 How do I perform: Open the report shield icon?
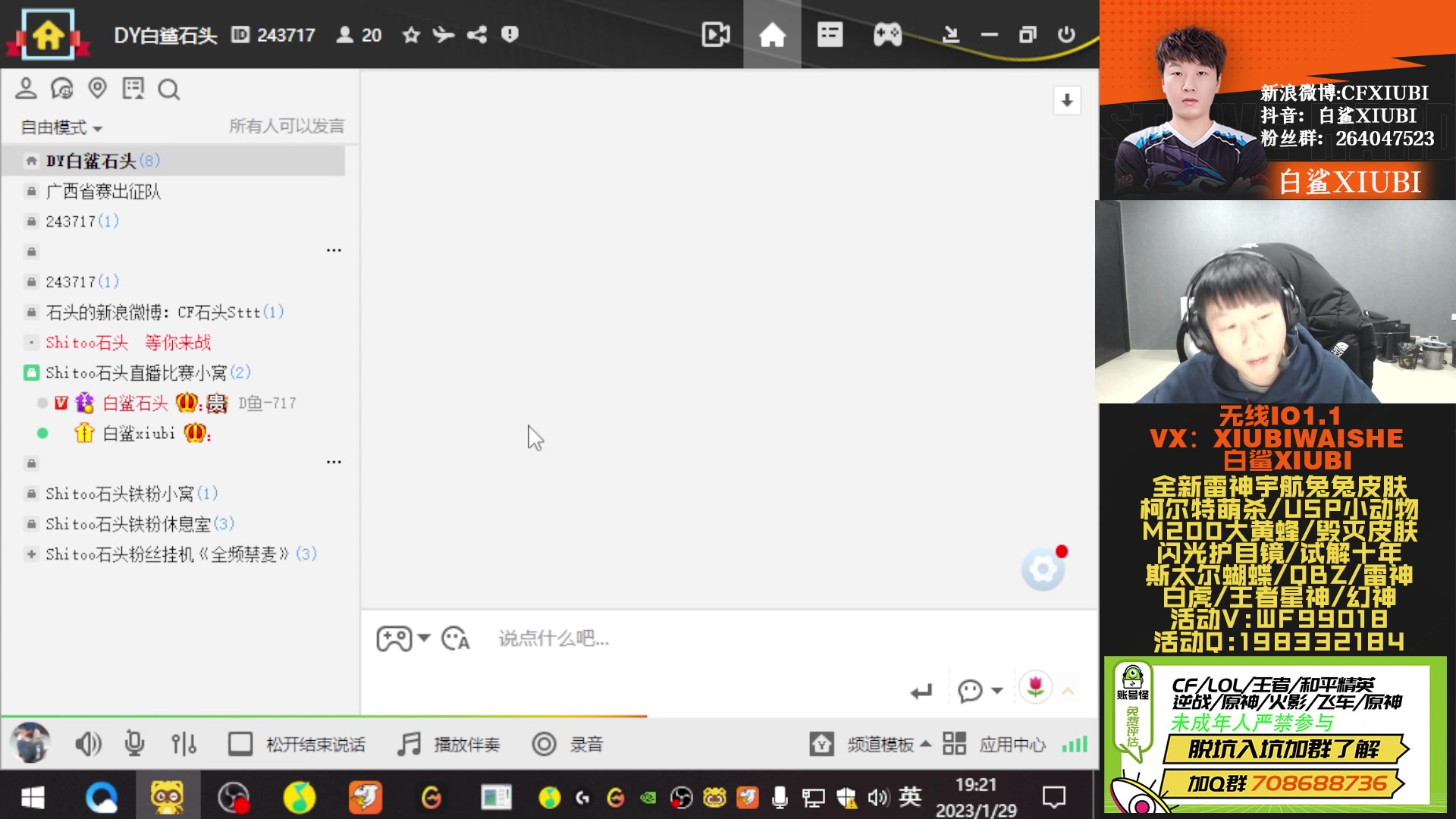[510, 35]
